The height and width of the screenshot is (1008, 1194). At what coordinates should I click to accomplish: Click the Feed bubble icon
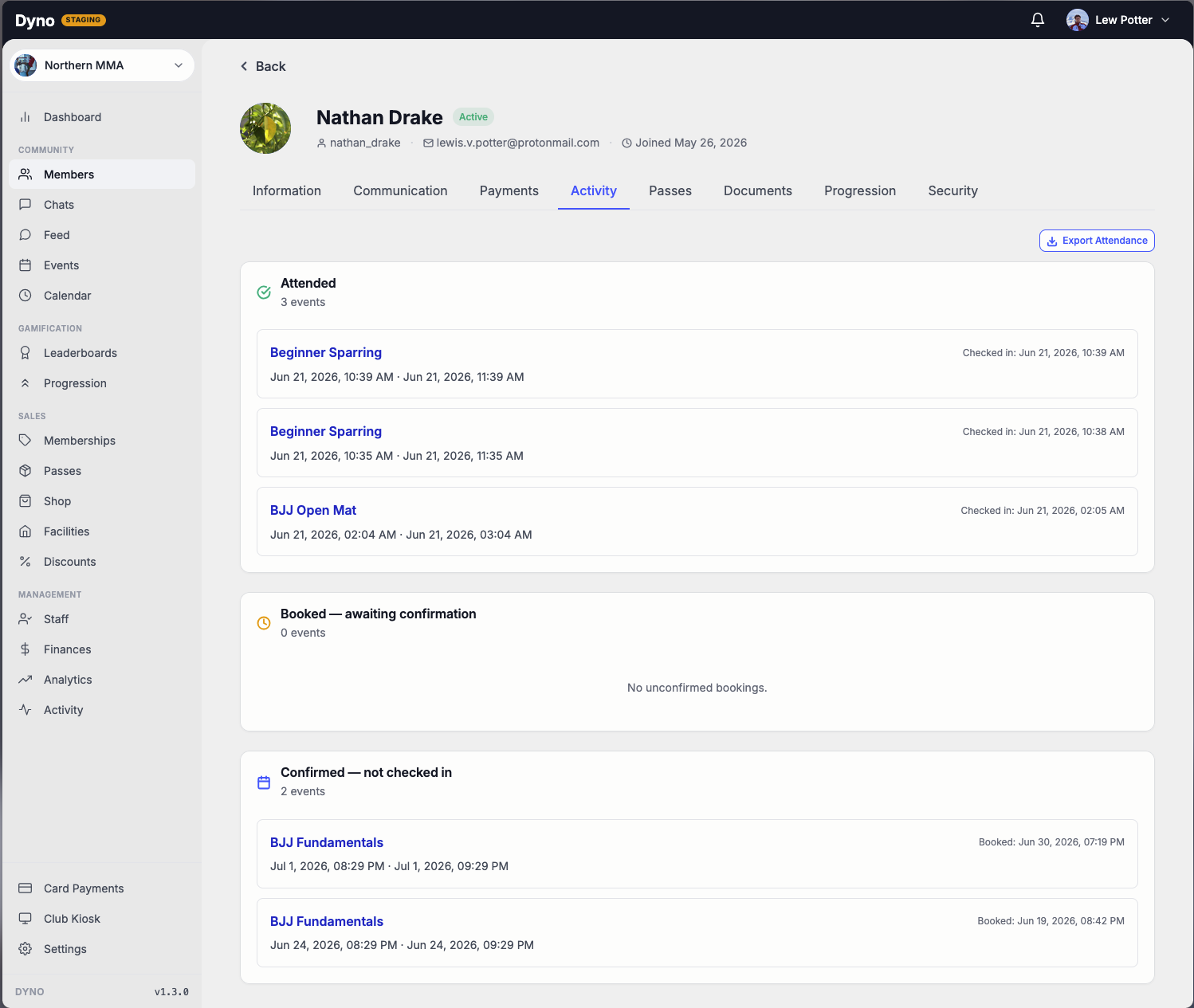26,235
